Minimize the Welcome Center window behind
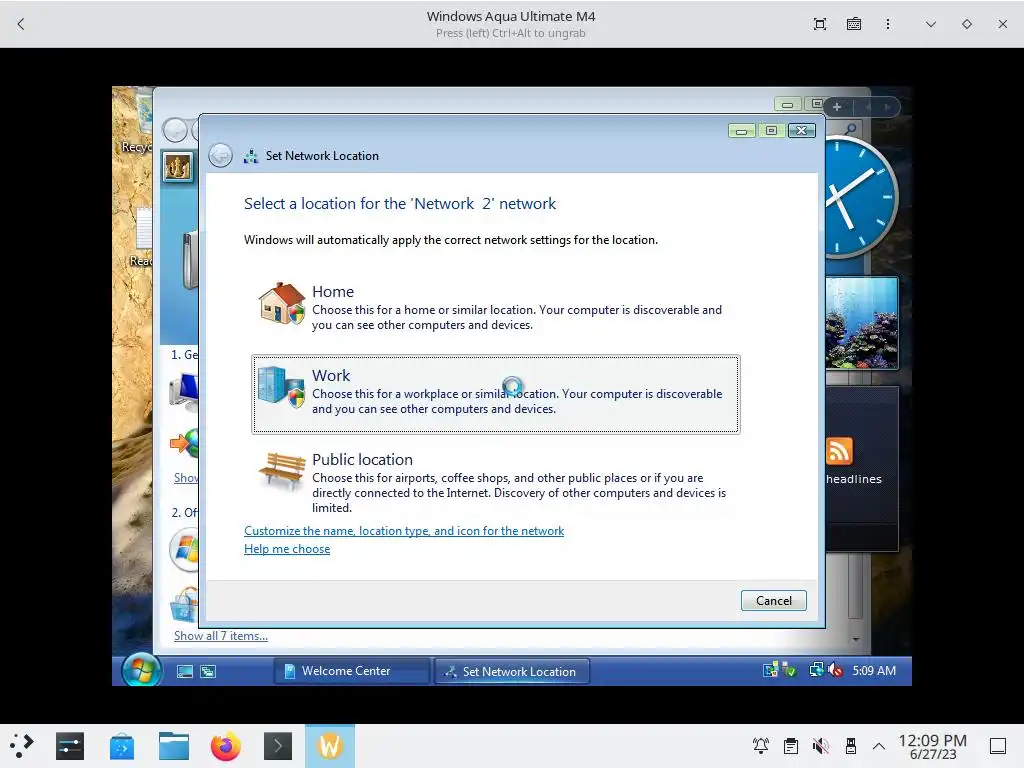This screenshot has width=1024, height=768. click(788, 104)
